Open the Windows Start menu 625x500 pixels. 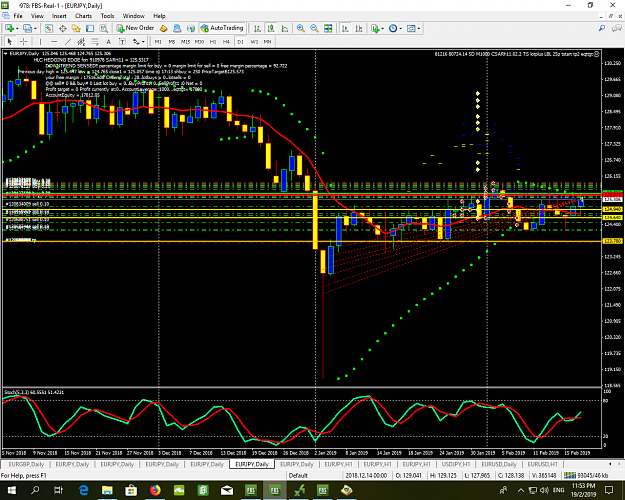point(11,490)
